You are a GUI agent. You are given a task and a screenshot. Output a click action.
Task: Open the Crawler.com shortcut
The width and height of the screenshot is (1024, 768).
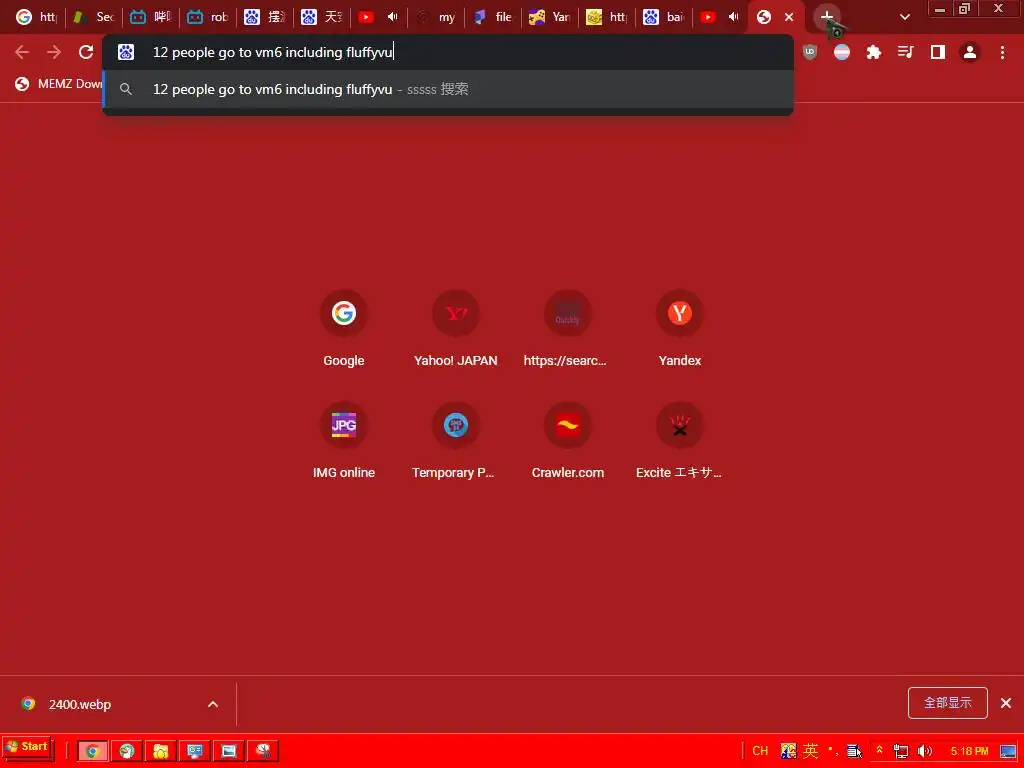567,442
